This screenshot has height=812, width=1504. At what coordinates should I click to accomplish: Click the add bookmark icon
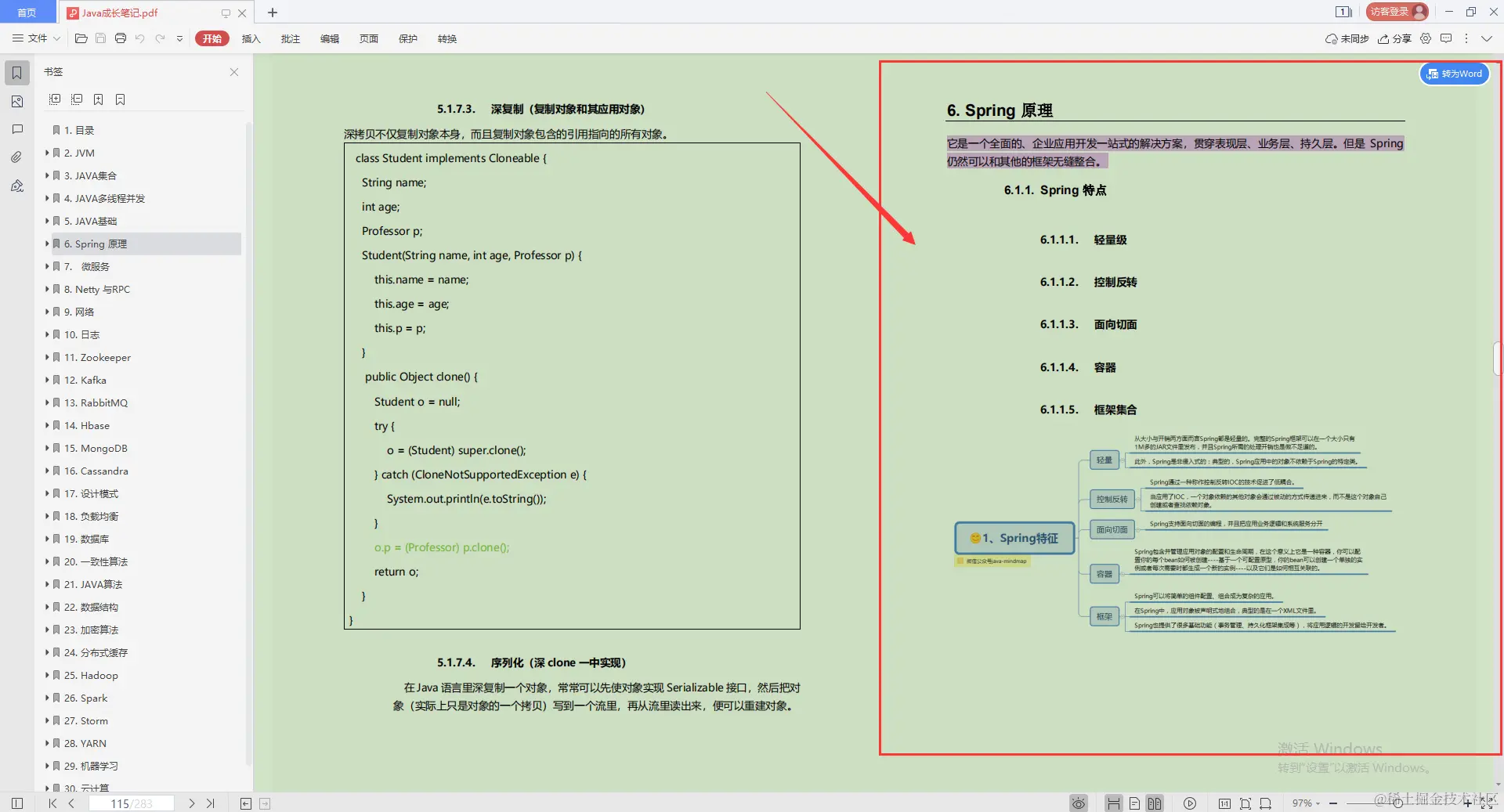pyautogui.click(x=99, y=99)
